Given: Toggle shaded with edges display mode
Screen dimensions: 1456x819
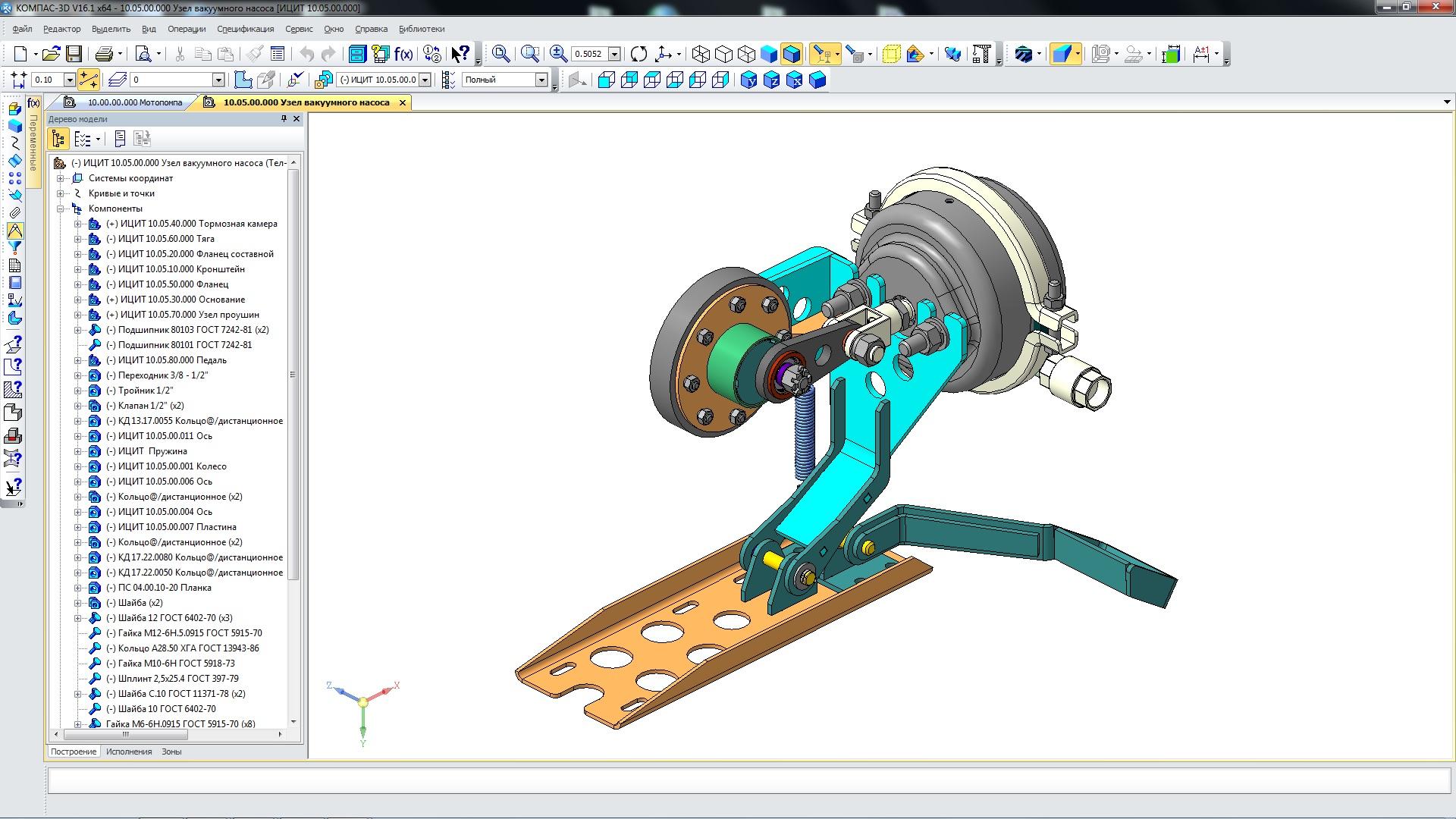Looking at the screenshot, I should point(791,54).
